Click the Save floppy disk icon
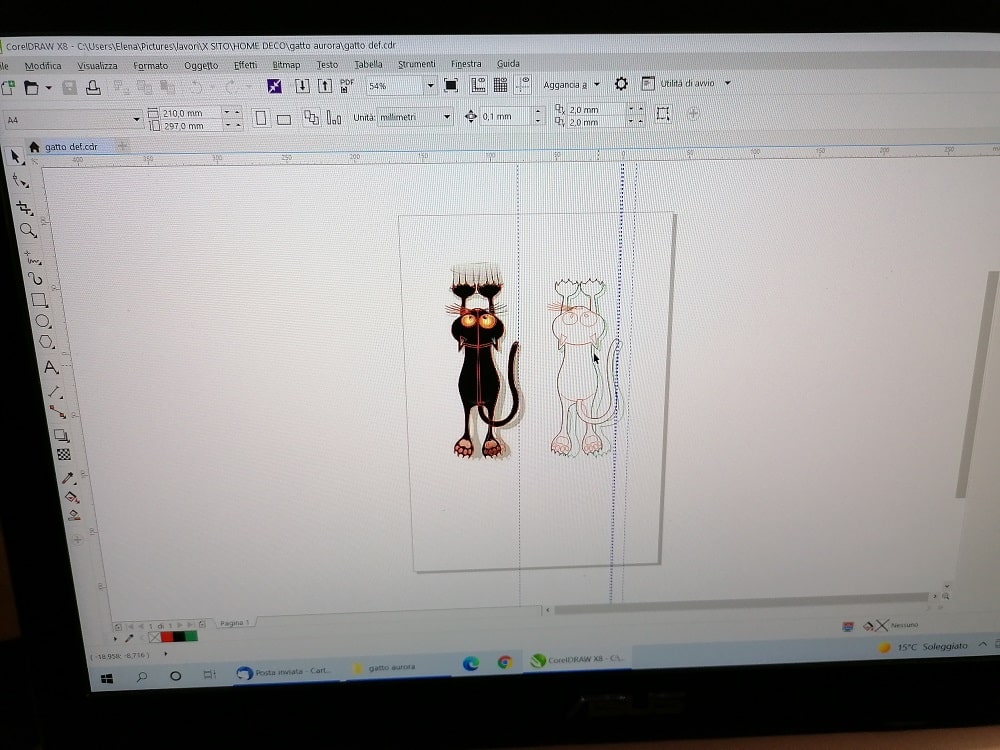Viewport: 1000px width, 750px height. coord(70,87)
